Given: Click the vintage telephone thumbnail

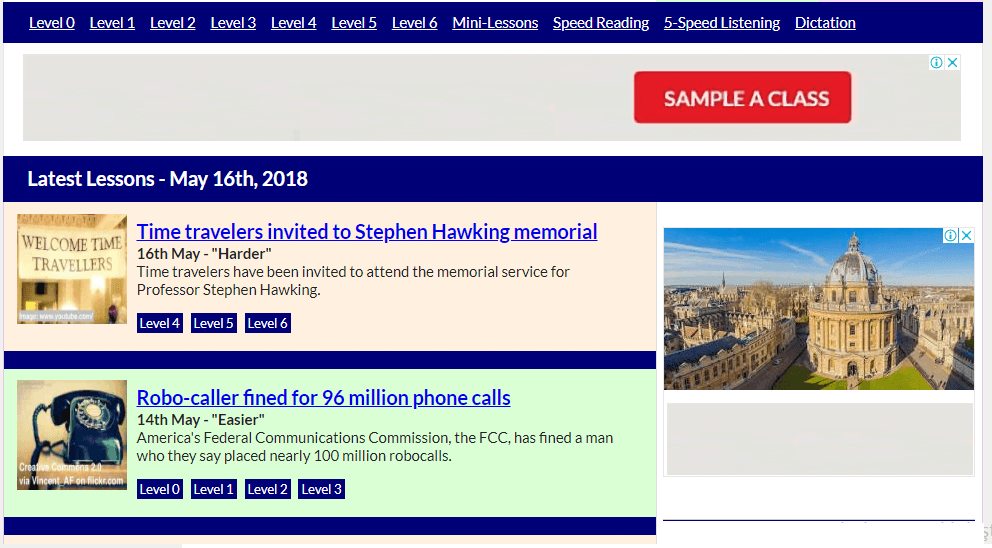Looking at the screenshot, I should [72, 435].
